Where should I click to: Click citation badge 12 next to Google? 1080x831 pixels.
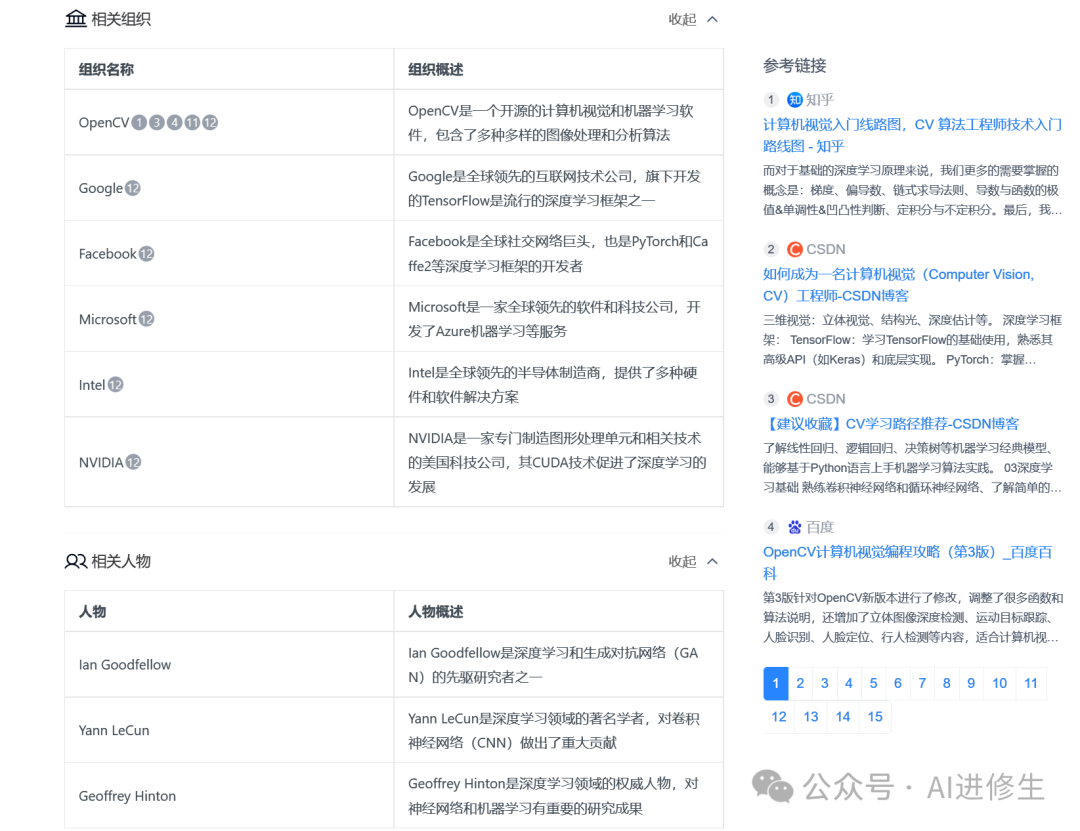coord(133,188)
